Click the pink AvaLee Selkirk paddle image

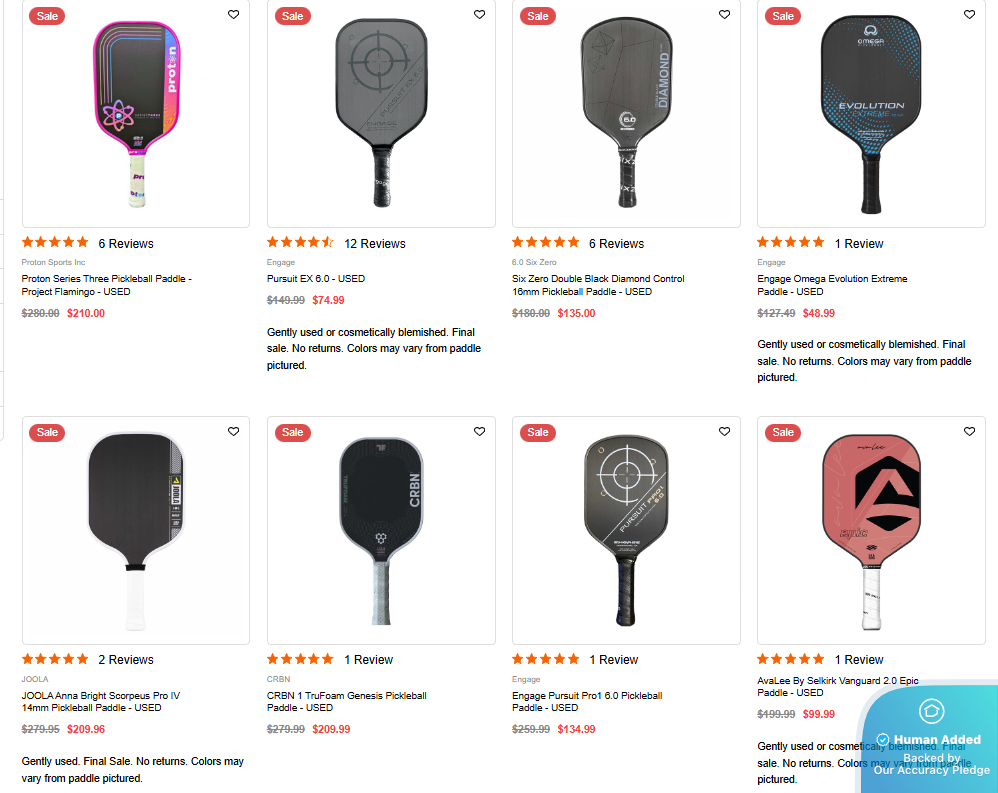point(870,530)
